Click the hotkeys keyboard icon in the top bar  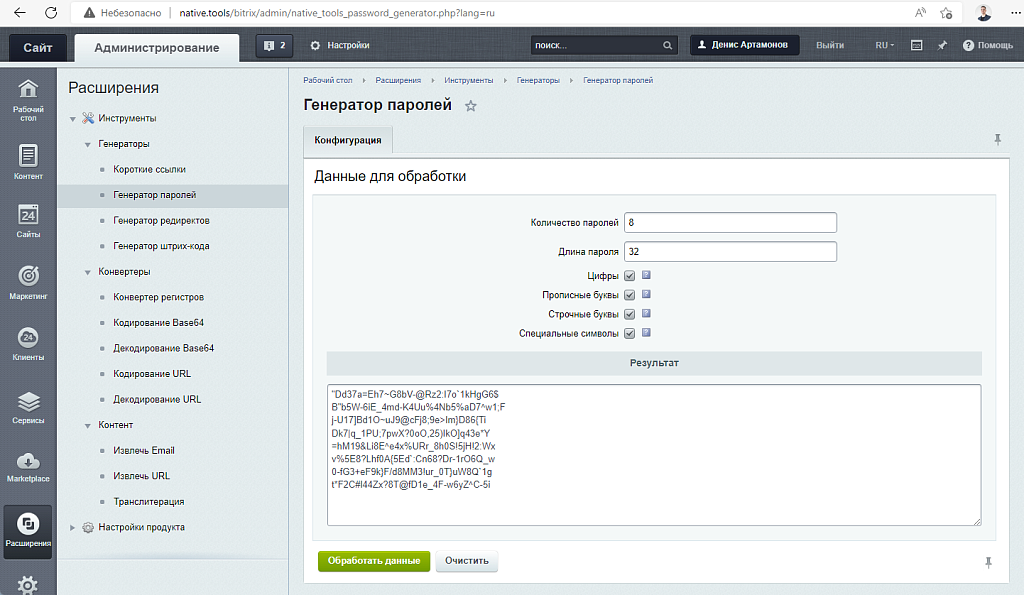pyautogui.click(x=916, y=45)
